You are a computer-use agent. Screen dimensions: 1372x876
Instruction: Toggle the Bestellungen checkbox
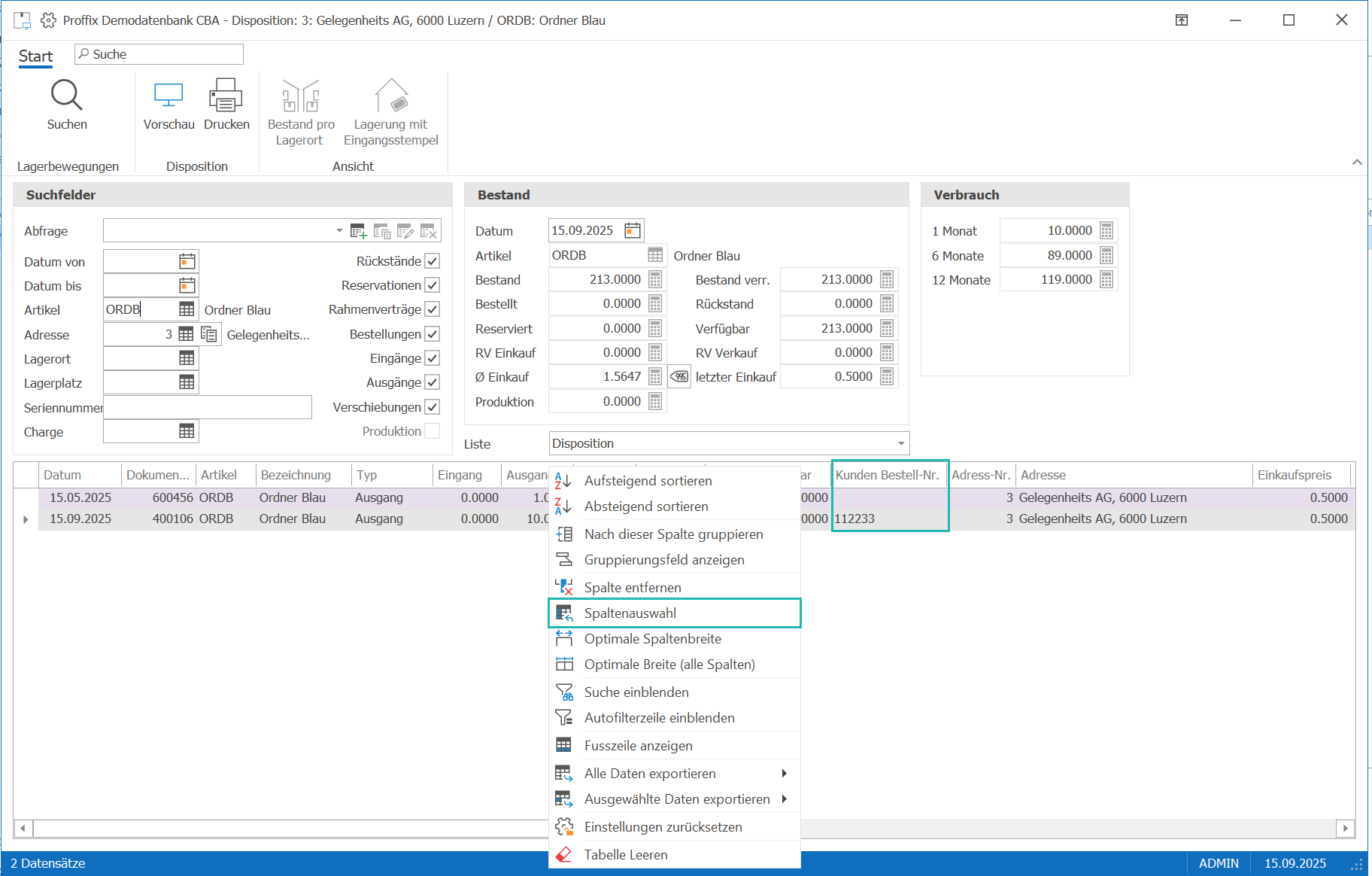pos(433,334)
